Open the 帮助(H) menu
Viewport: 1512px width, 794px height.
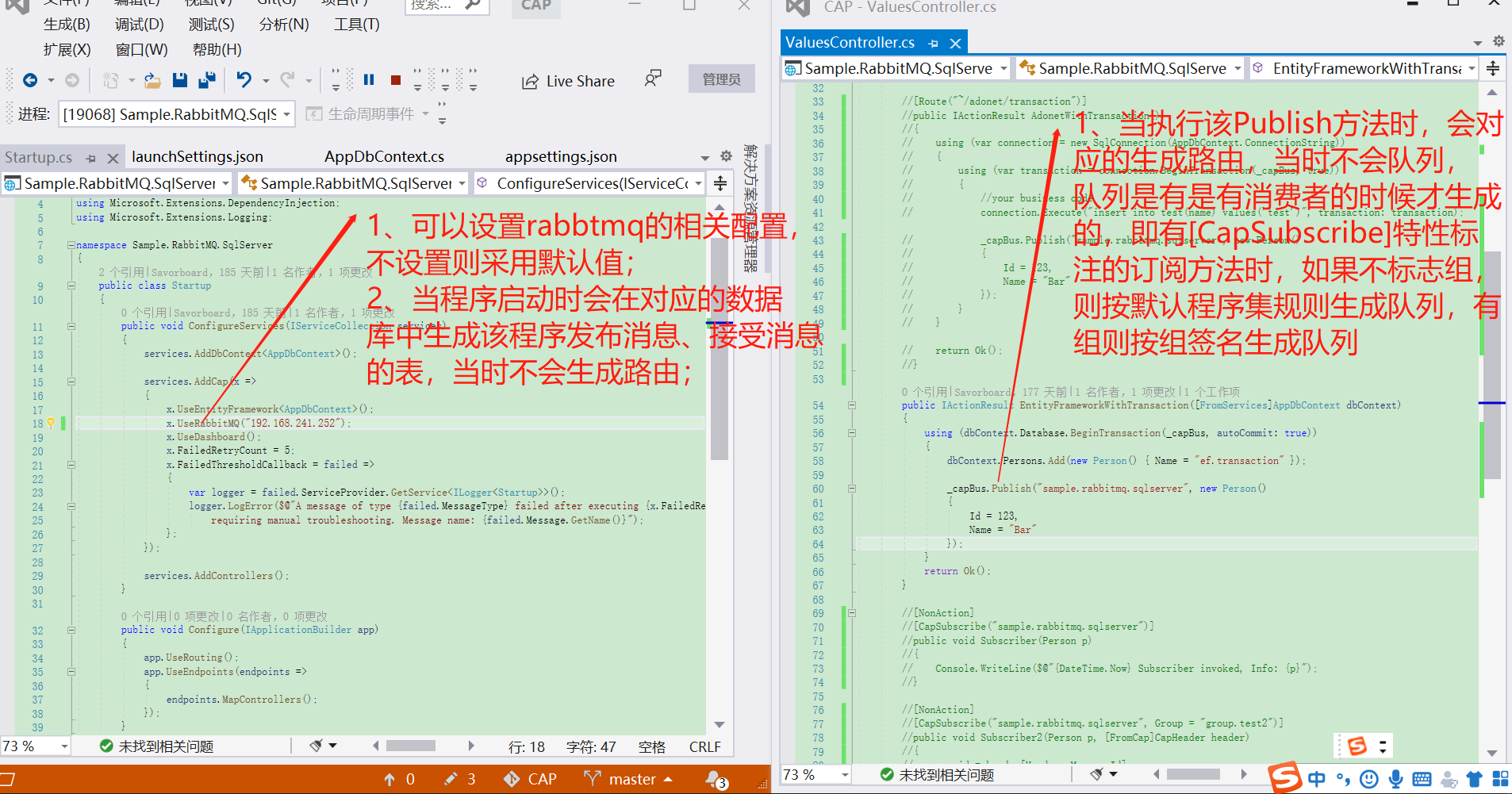(x=217, y=50)
